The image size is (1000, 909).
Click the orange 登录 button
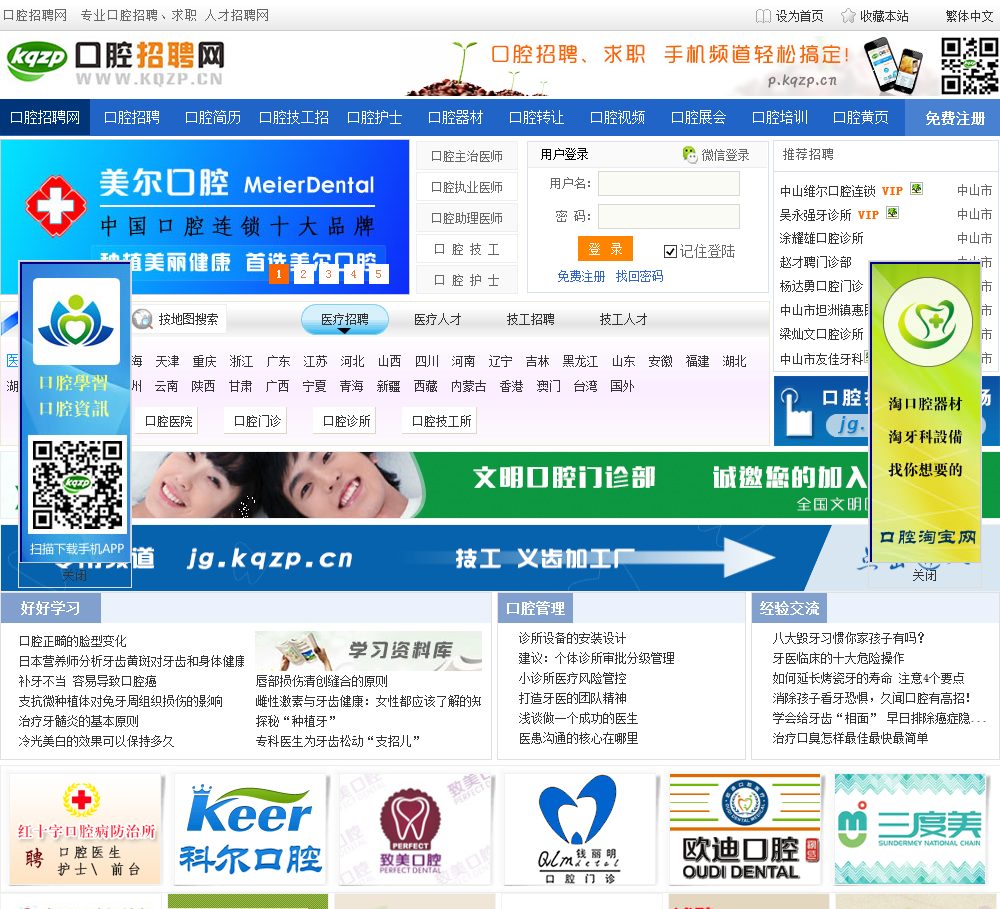tap(605, 249)
